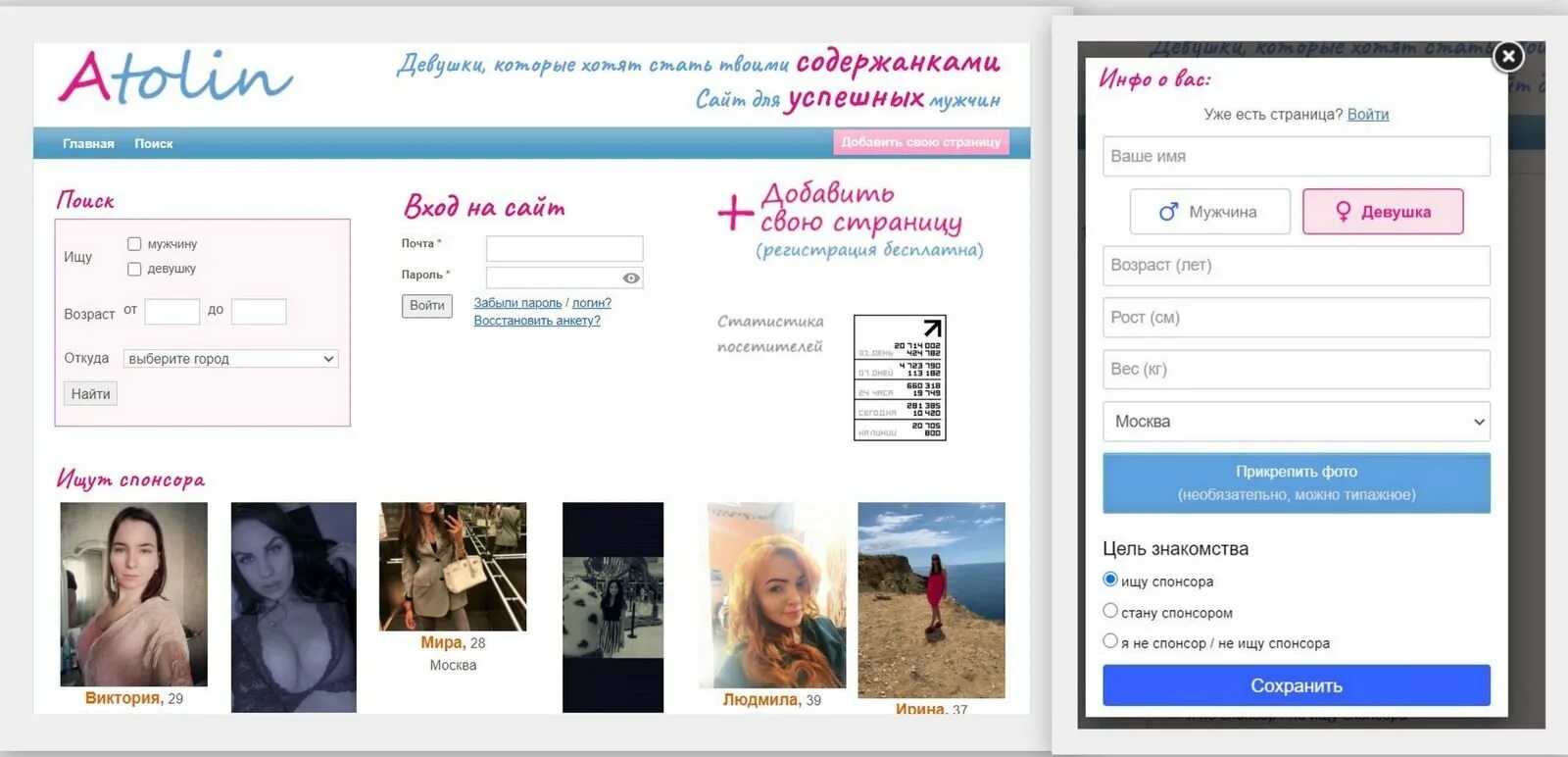Image resolution: width=1568 pixels, height=757 pixels.
Task: Focus the 'Возраст (лет)' field
Action: coord(1297,266)
